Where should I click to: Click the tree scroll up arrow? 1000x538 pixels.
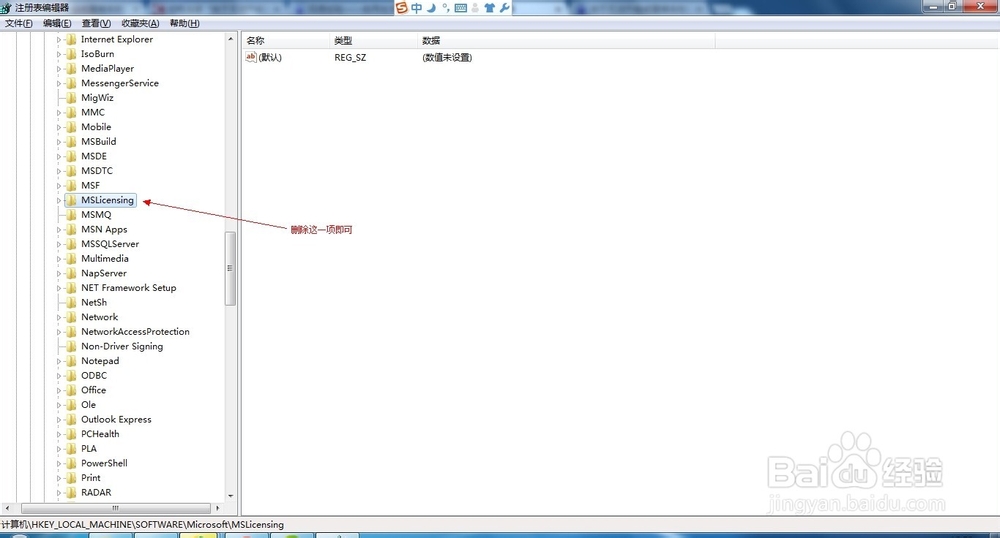pyautogui.click(x=230, y=39)
